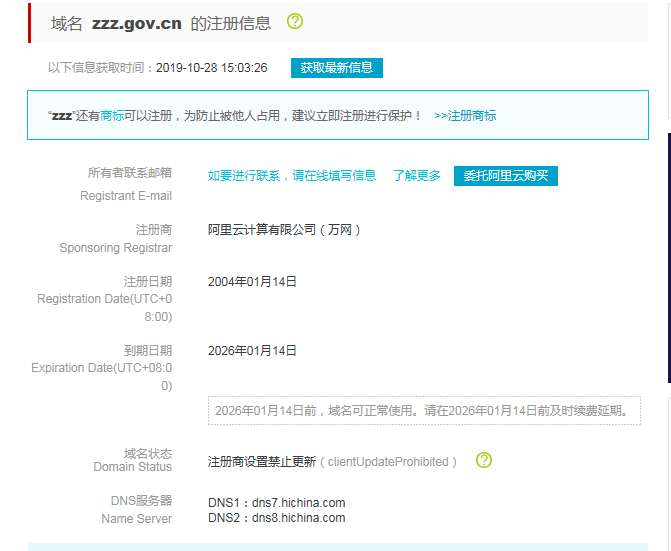Click the Registrant E-mail label

tap(126, 196)
